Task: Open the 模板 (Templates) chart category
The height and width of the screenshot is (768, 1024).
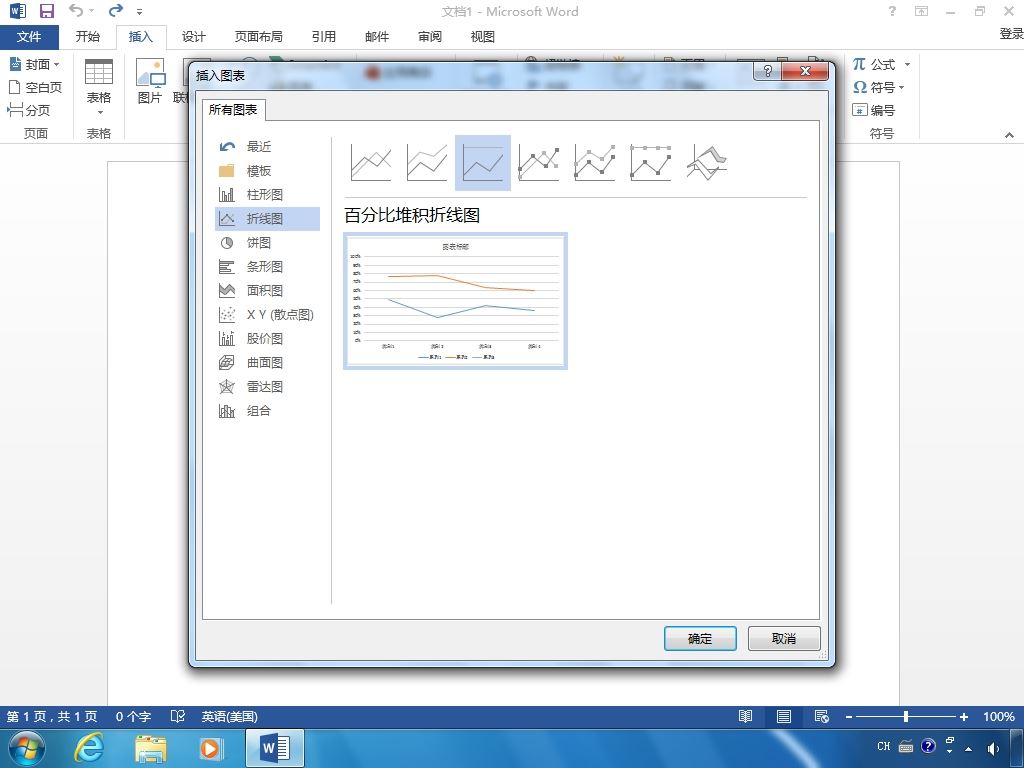Action: click(x=267, y=170)
